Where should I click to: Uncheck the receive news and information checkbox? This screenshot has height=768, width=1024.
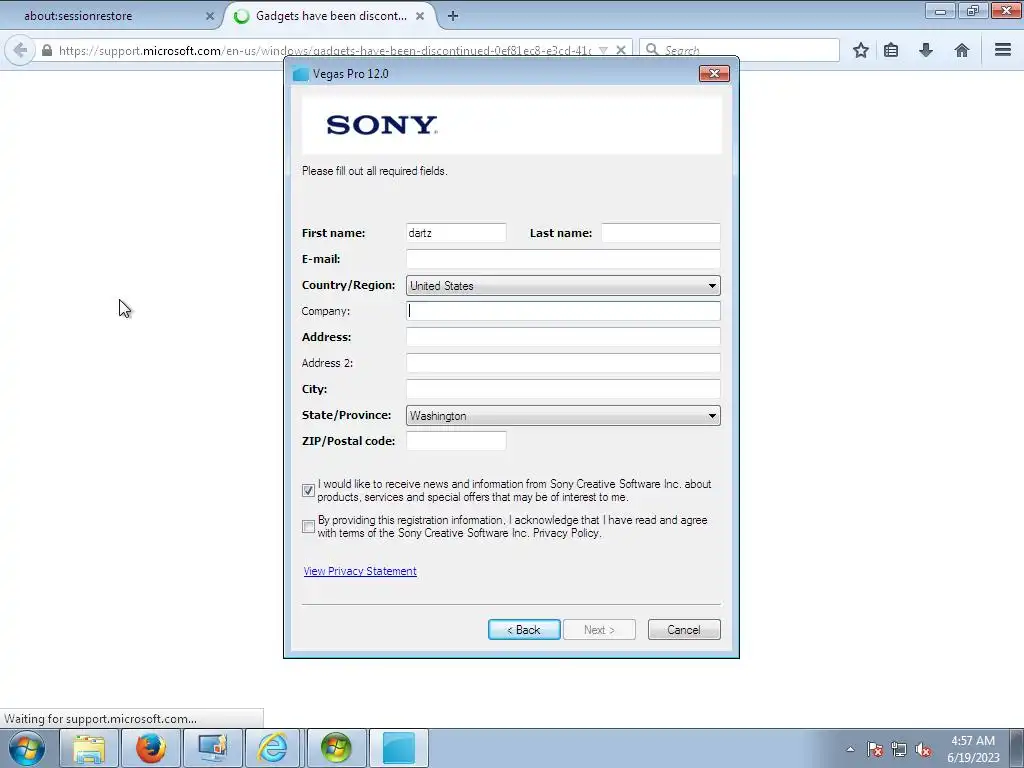[x=308, y=490]
